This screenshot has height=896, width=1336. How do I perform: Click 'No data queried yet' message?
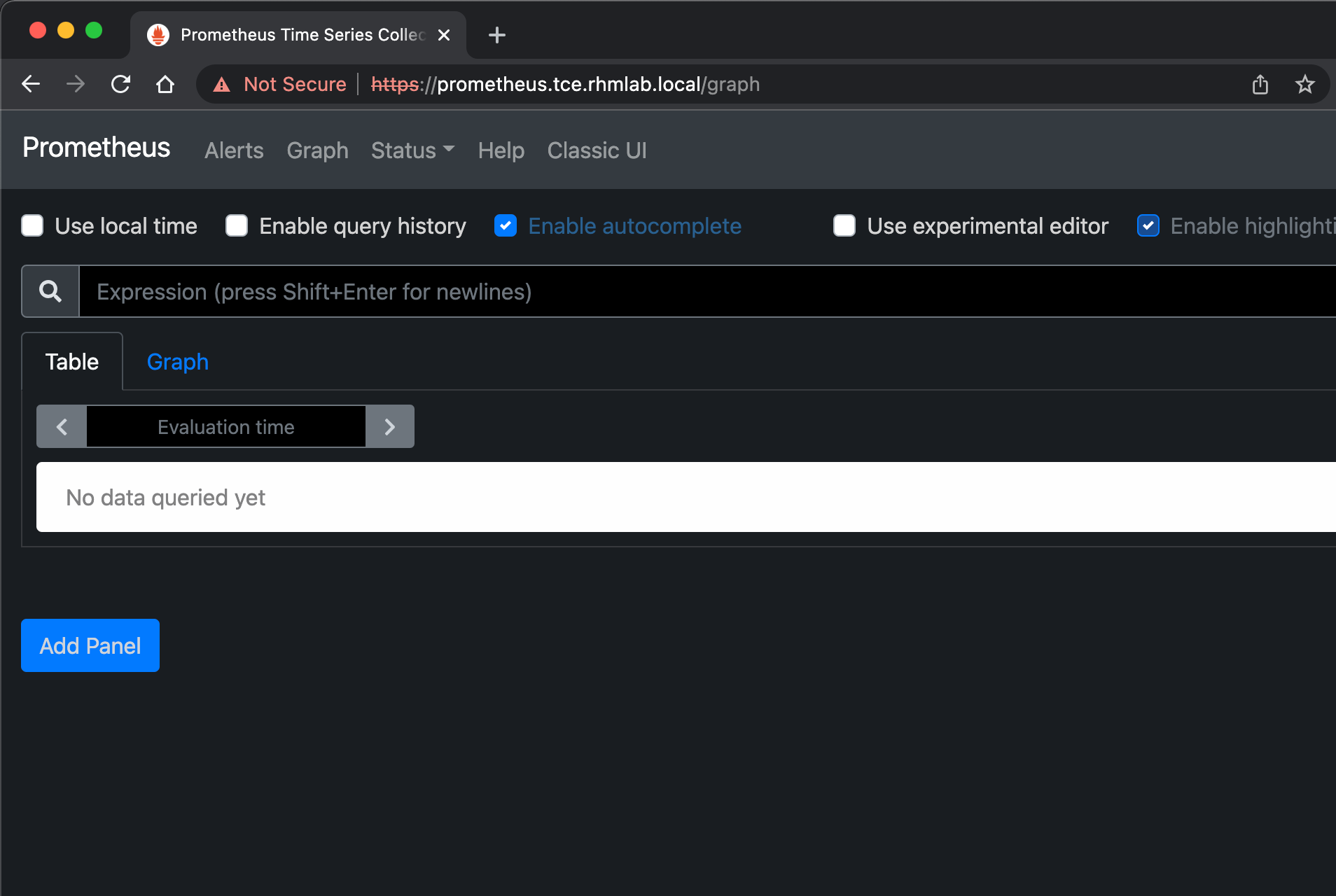pos(165,498)
